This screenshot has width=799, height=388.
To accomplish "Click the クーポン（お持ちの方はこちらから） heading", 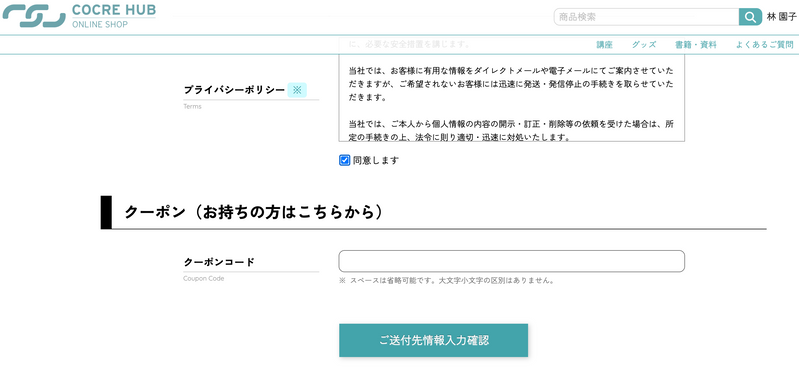I will click(x=254, y=212).
